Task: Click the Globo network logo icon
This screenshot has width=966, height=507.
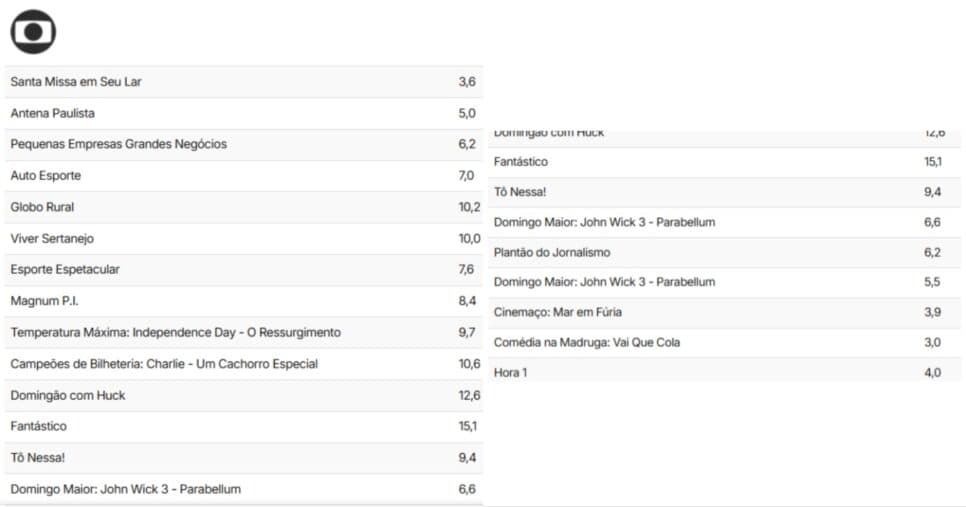Action: (33, 31)
